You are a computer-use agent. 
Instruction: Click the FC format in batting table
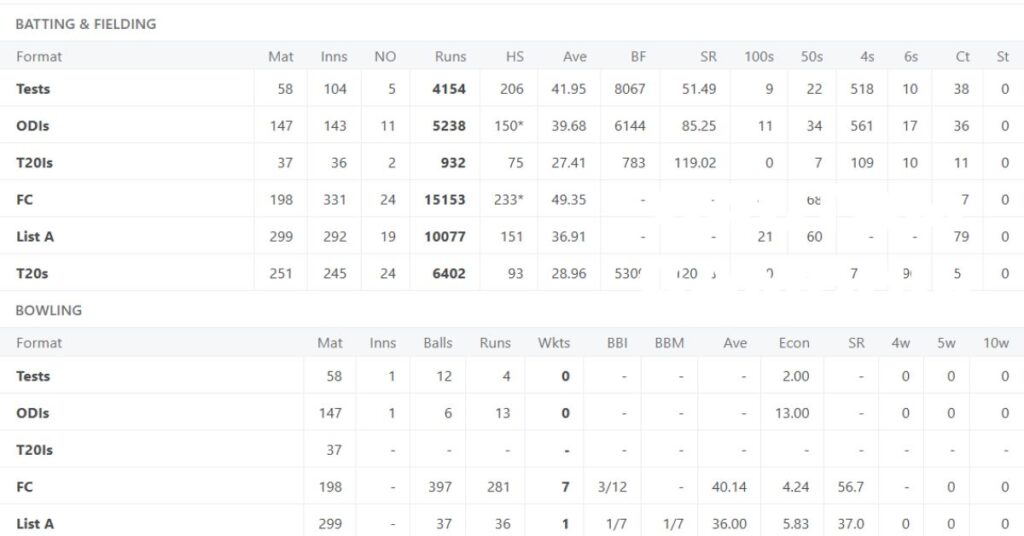[x=25, y=200]
